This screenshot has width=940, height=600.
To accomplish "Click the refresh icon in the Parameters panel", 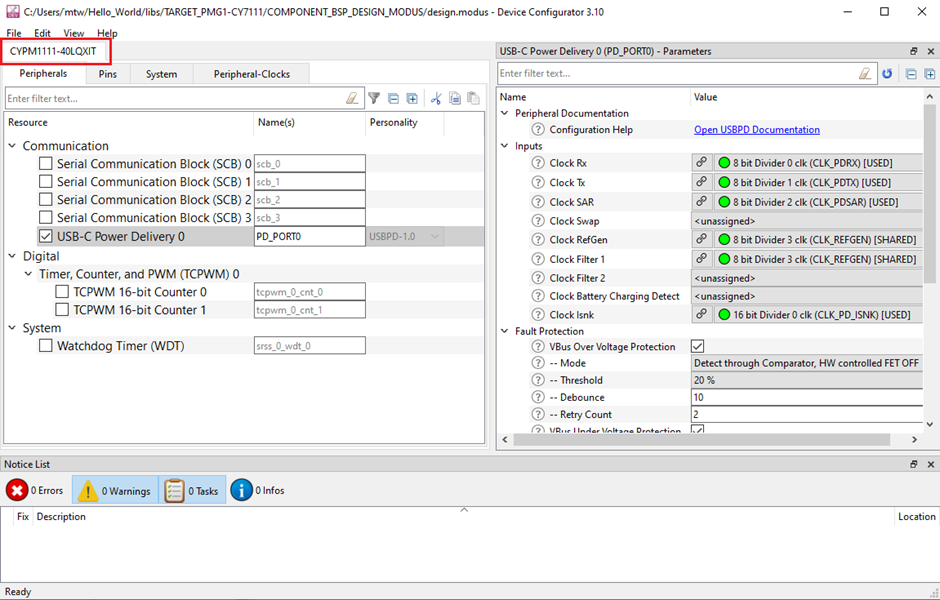I will (x=888, y=73).
